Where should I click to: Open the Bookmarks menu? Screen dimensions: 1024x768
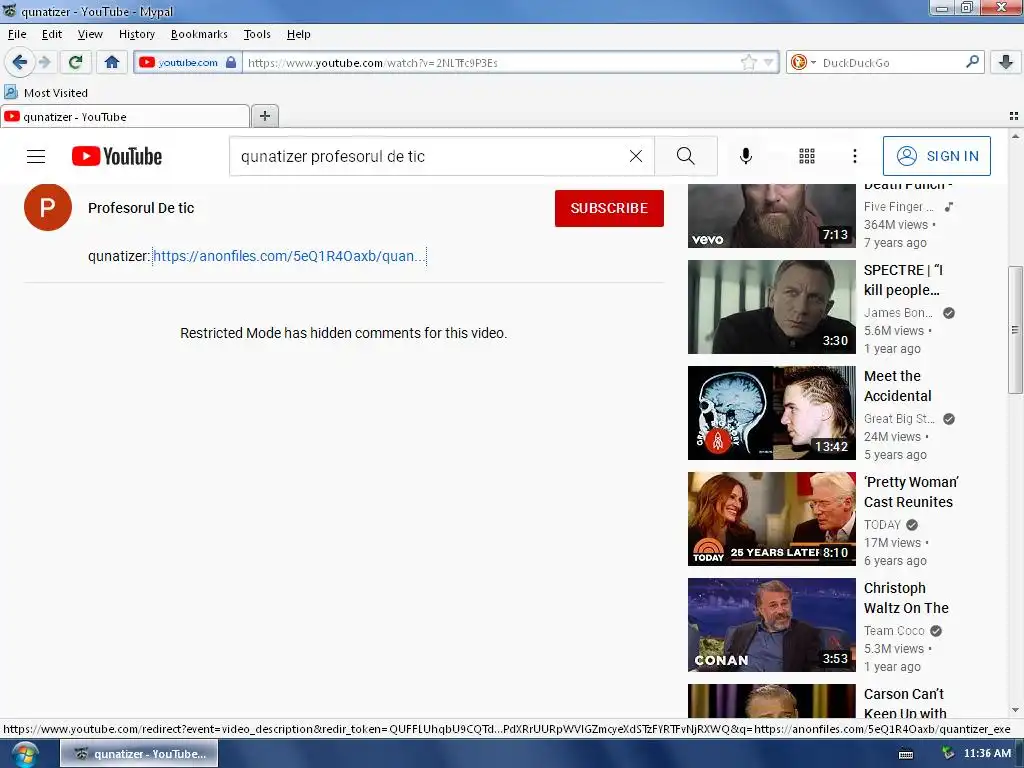199,35
